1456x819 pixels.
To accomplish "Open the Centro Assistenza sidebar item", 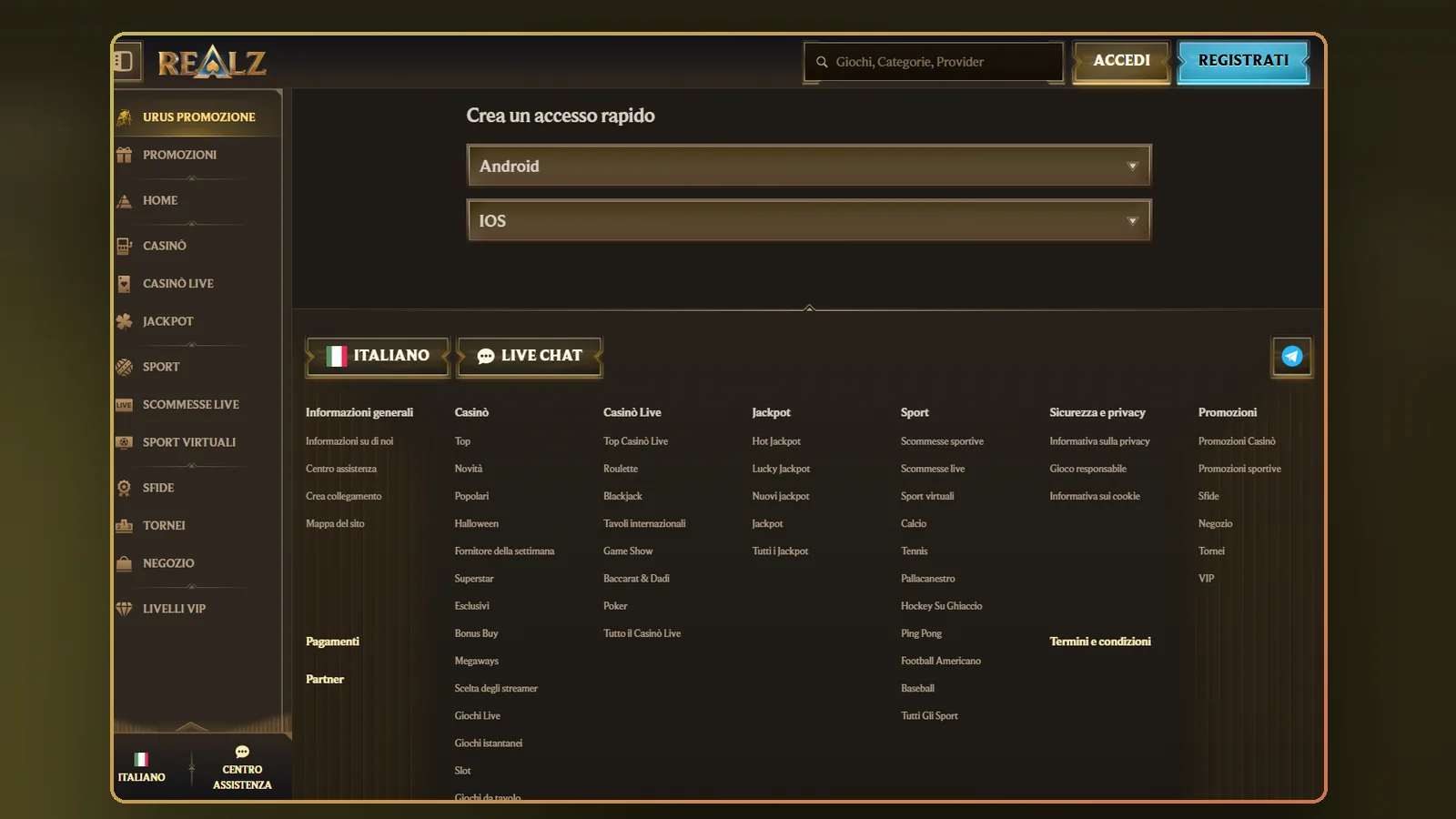I will click(x=242, y=767).
